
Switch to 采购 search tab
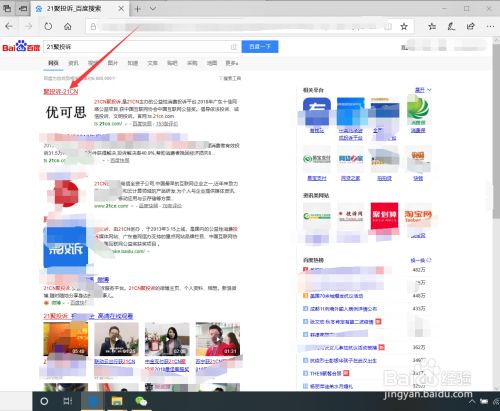coord(192,63)
